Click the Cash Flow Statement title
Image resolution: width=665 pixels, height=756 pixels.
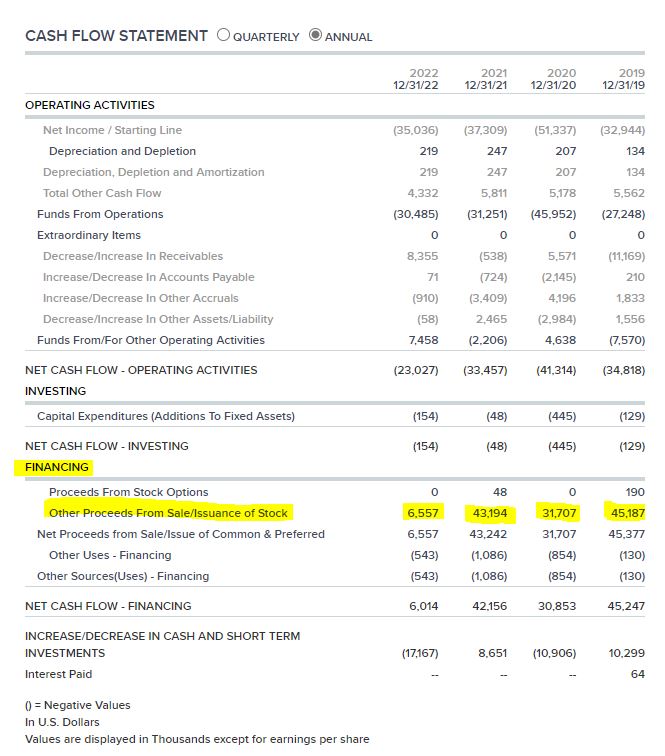point(116,36)
